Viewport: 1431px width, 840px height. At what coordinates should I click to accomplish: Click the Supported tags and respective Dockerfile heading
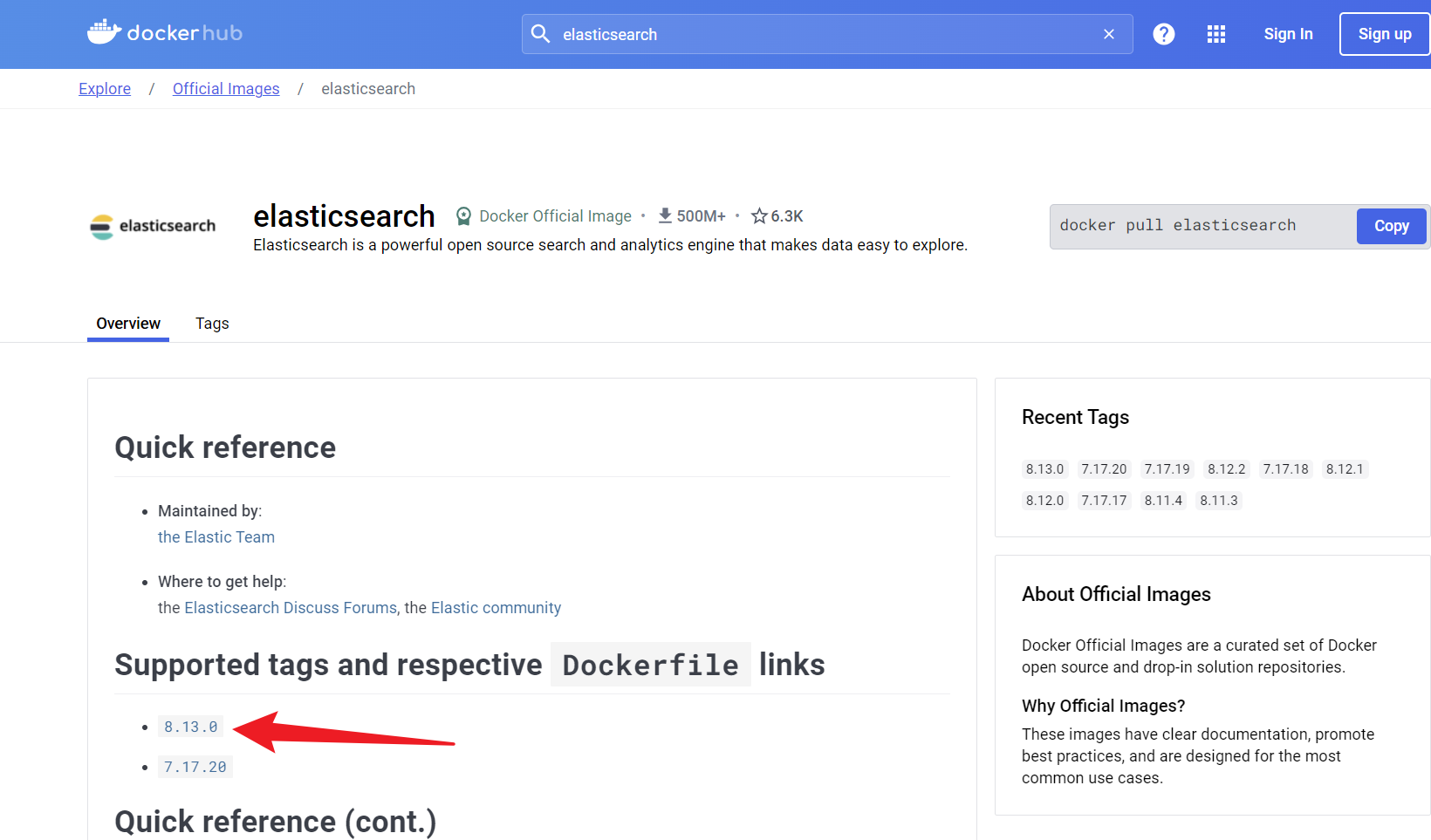pos(469,665)
